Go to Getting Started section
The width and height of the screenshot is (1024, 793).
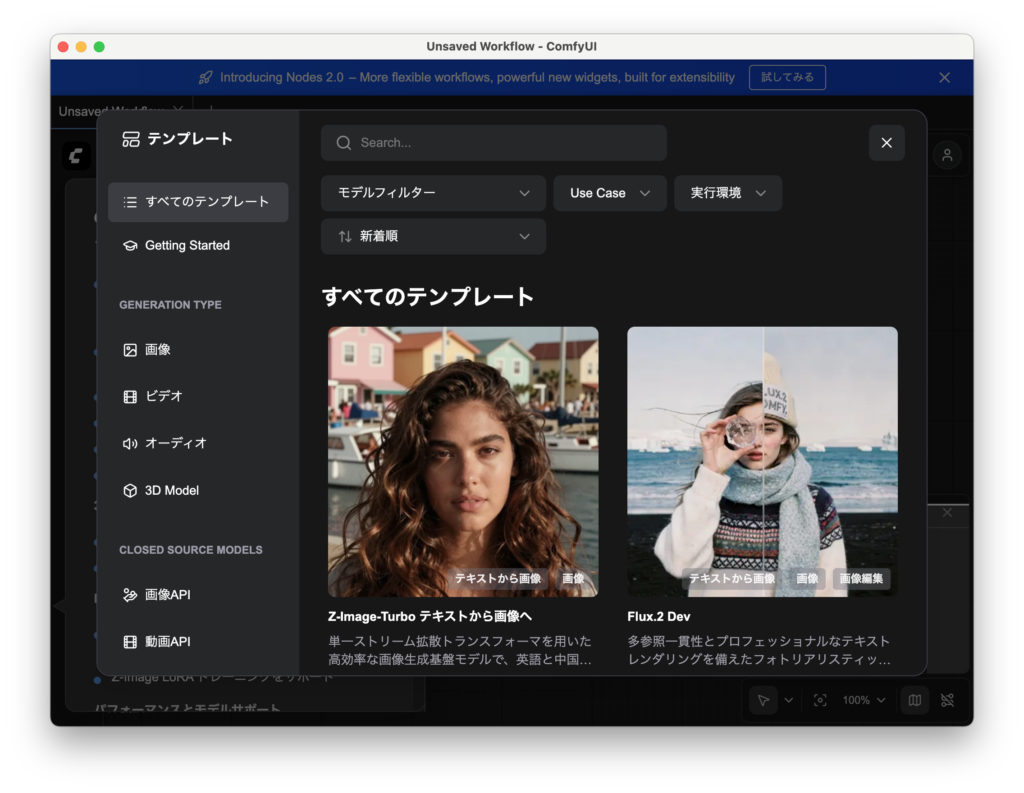point(187,246)
